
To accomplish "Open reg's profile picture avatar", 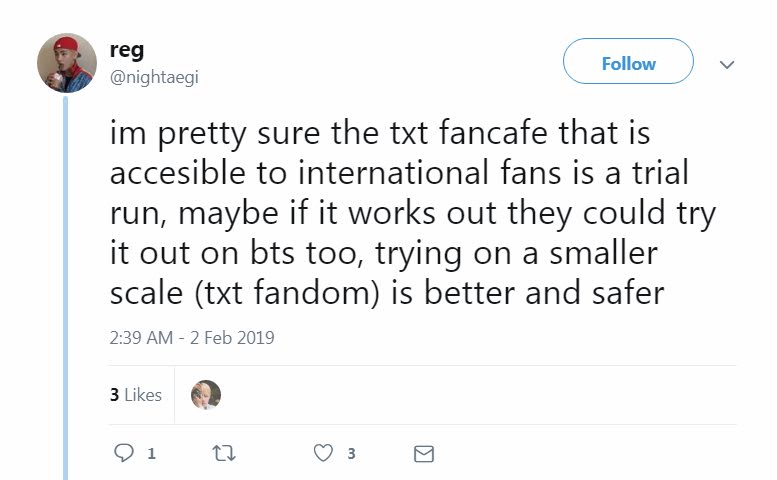I will [x=66, y=63].
